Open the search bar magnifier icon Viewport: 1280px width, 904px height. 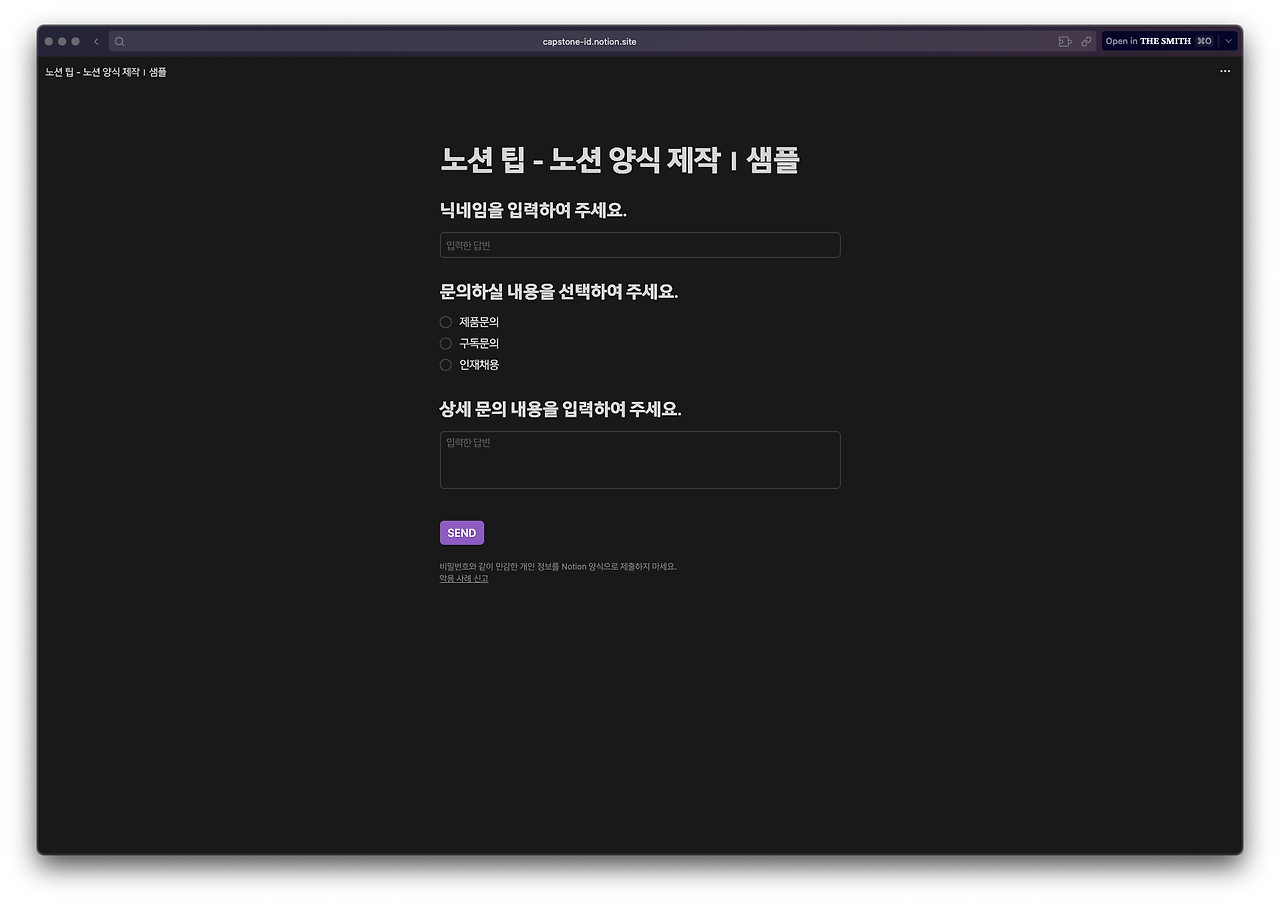point(119,41)
